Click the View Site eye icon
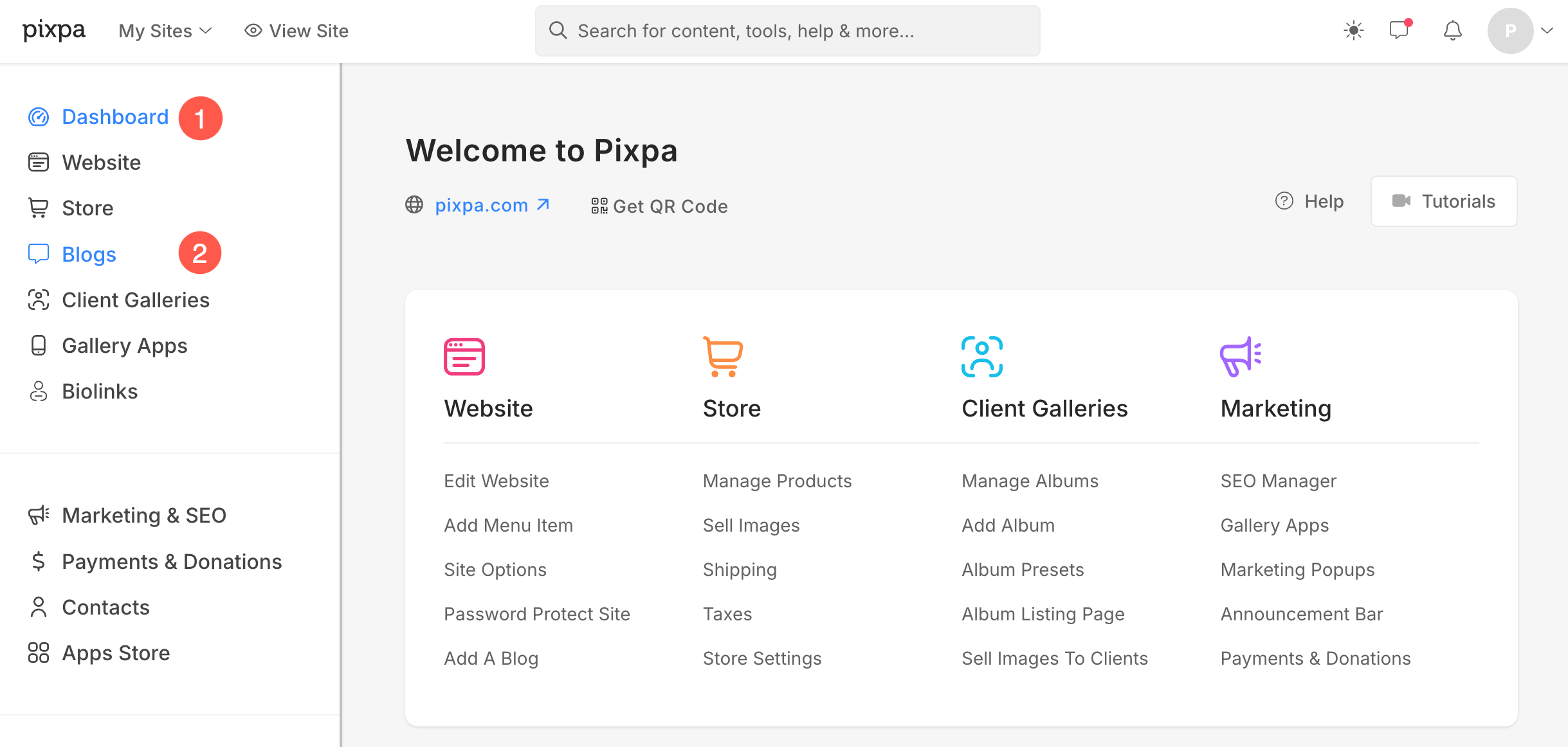Image resolution: width=1568 pixels, height=747 pixels. (253, 30)
